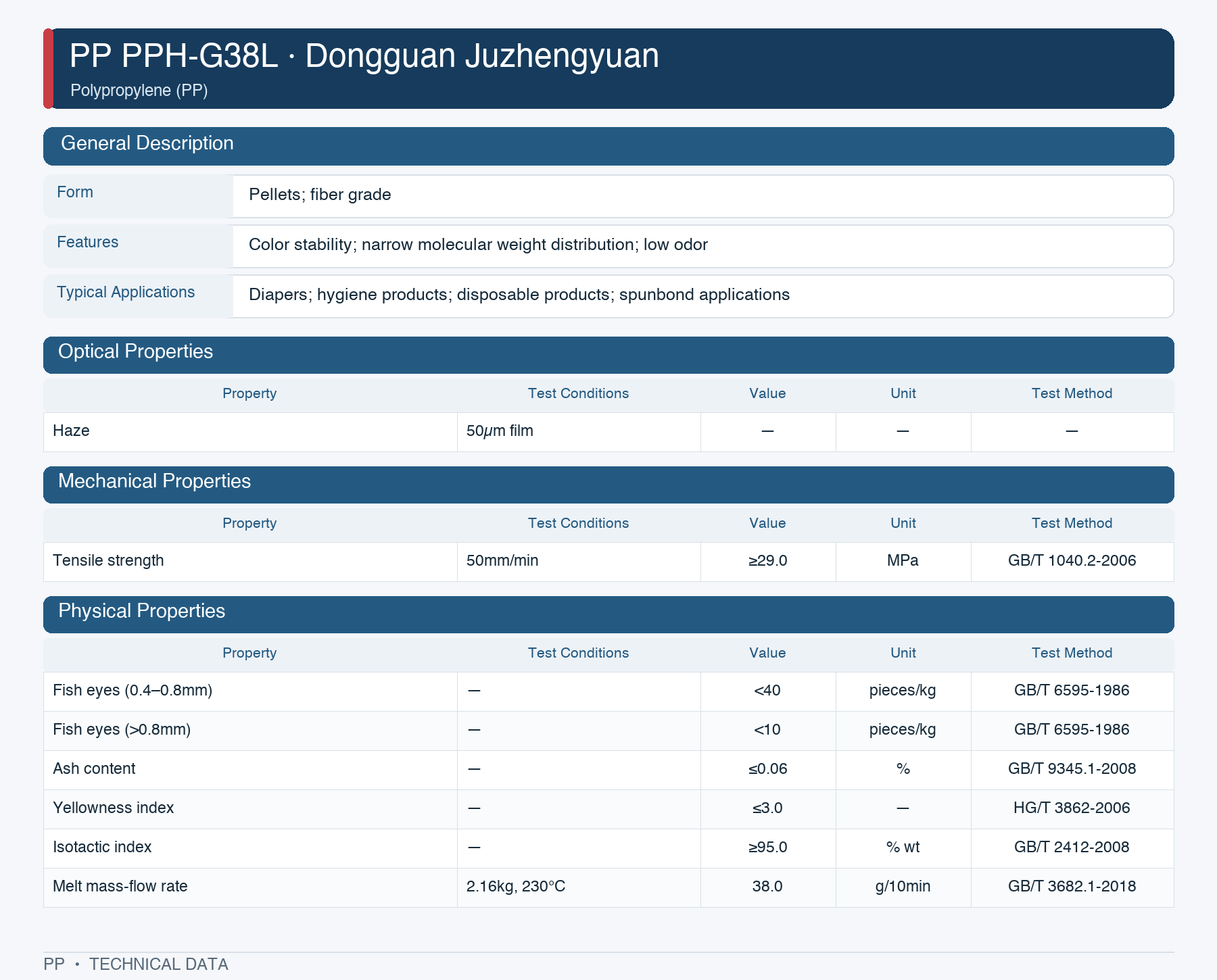
Task: Select 'Fish eyes (>0.8mm)' row label
Action: tap(122, 730)
